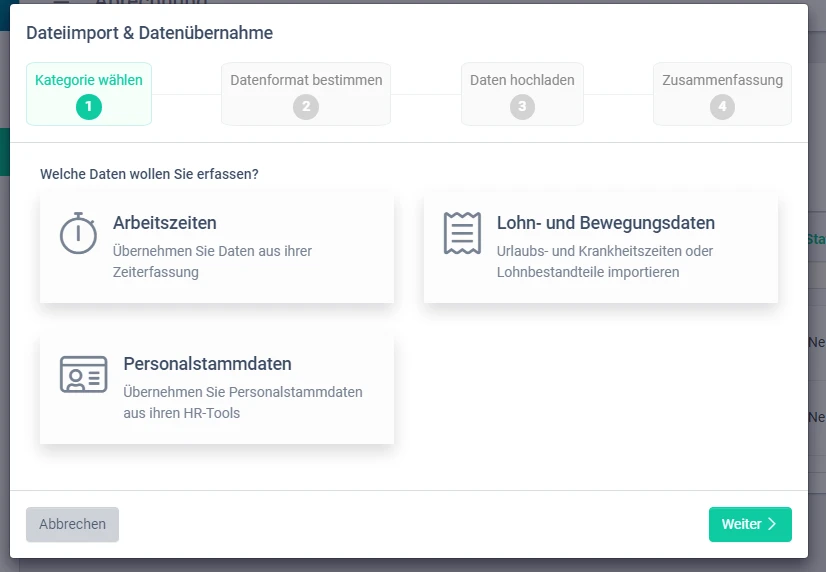826x572 pixels.
Task: Click the receipt icon for Lohn- und Bewegungsdaten
Action: 462,233
